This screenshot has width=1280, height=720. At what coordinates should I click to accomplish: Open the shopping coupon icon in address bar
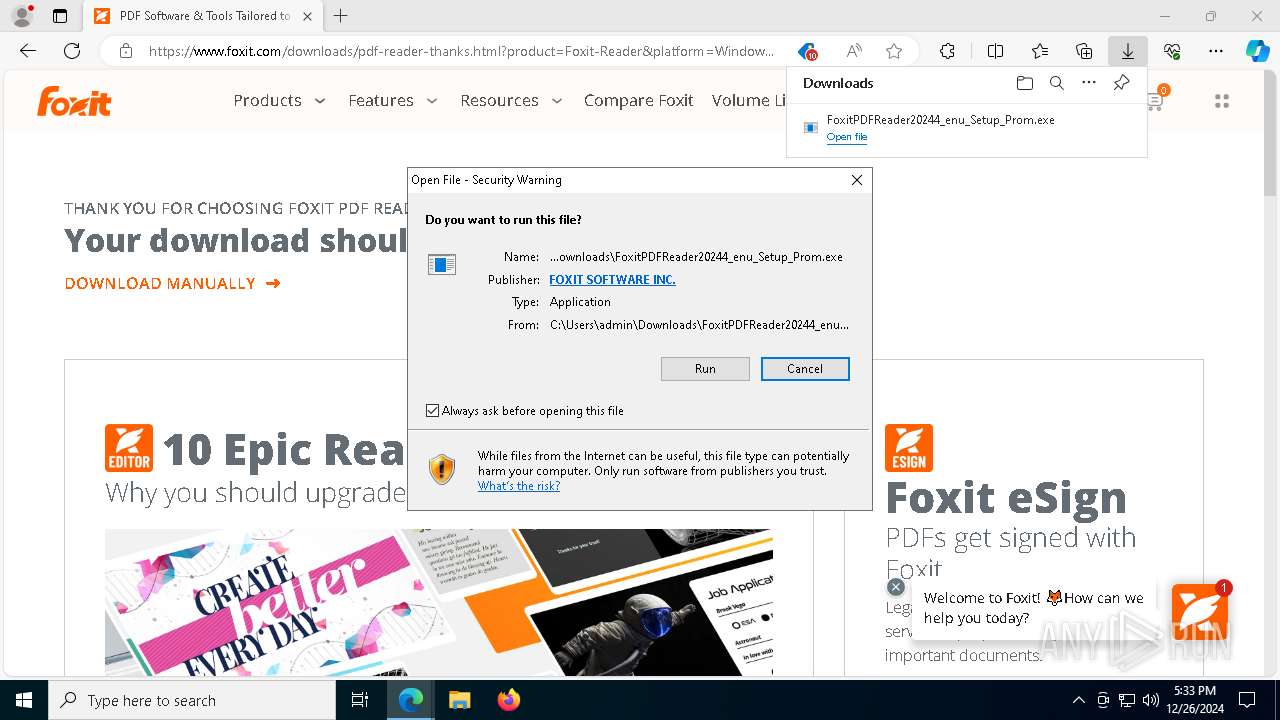807,51
